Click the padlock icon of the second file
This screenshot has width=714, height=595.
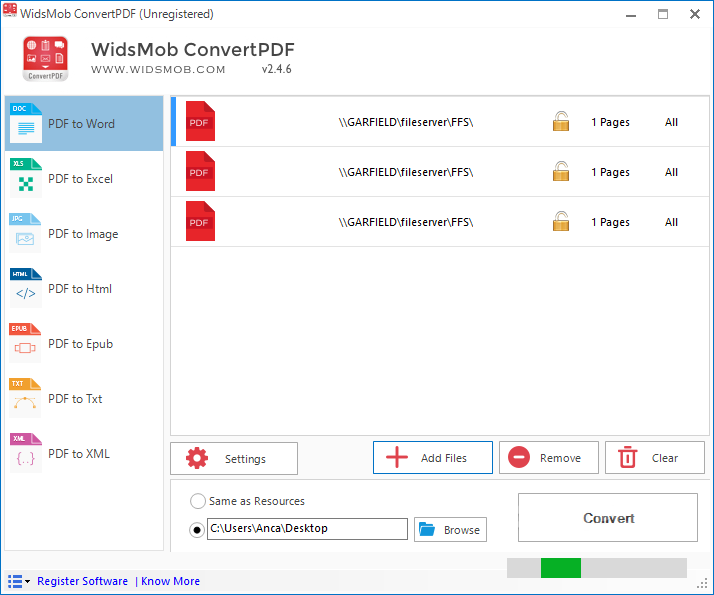(x=561, y=171)
